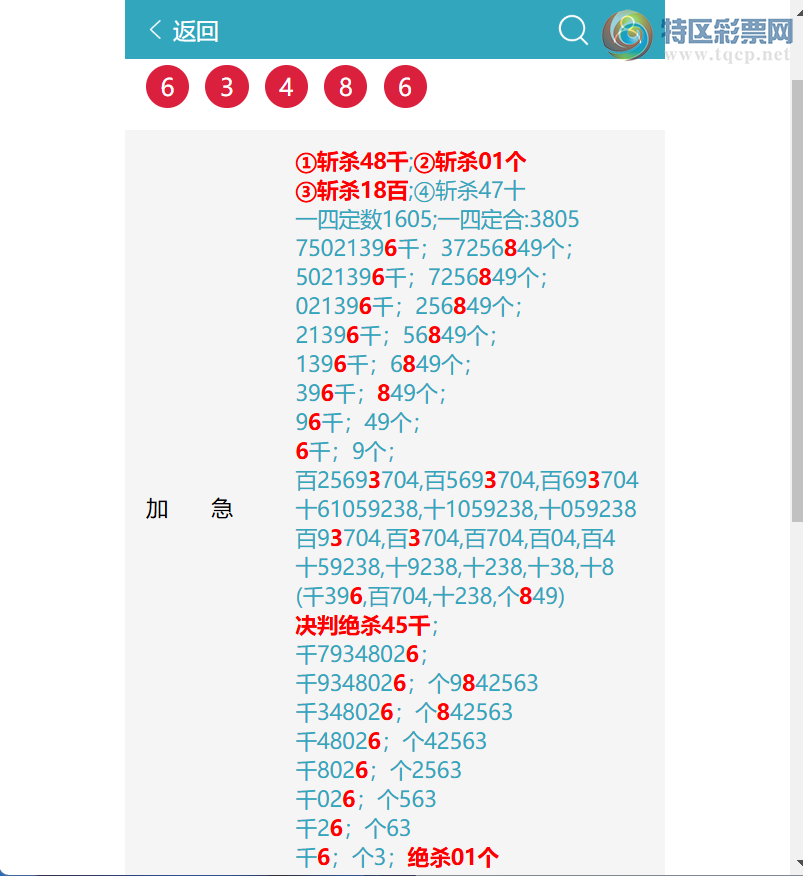
Task: Select the red badge numbered 4
Action: (x=286, y=87)
